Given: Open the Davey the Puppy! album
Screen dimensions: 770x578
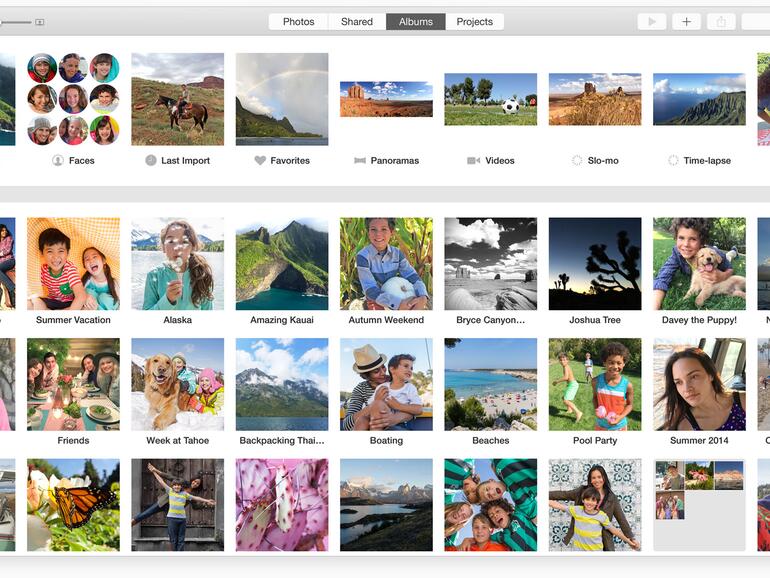Looking at the screenshot, I should pyautogui.click(x=699, y=264).
